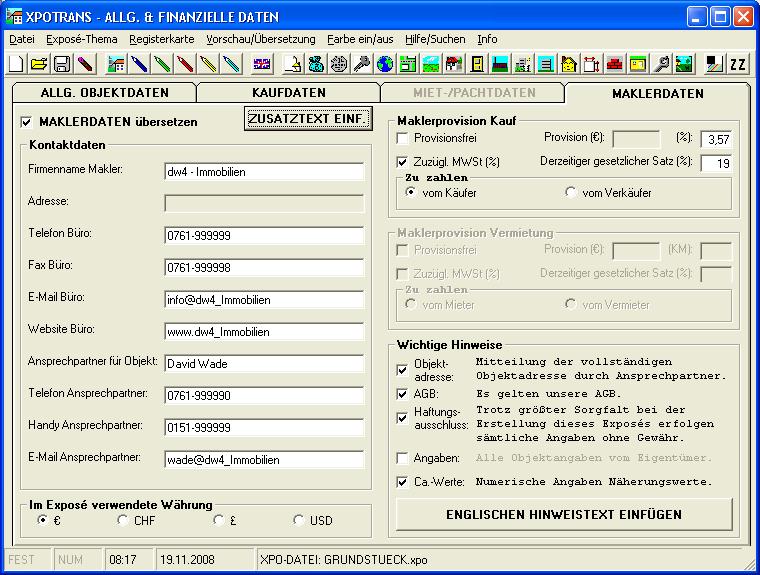Click the Fax Büro field
Screen dimensions: 760x575
(264, 268)
